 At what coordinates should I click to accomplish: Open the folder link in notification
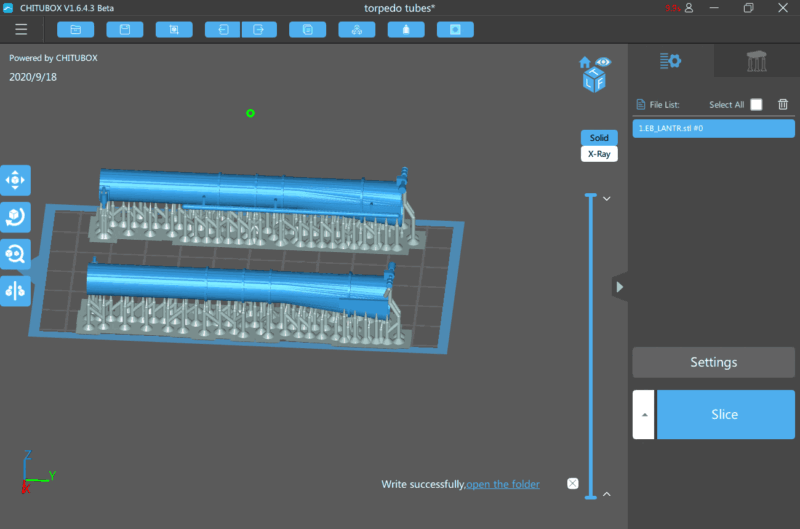tap(503, 484)
